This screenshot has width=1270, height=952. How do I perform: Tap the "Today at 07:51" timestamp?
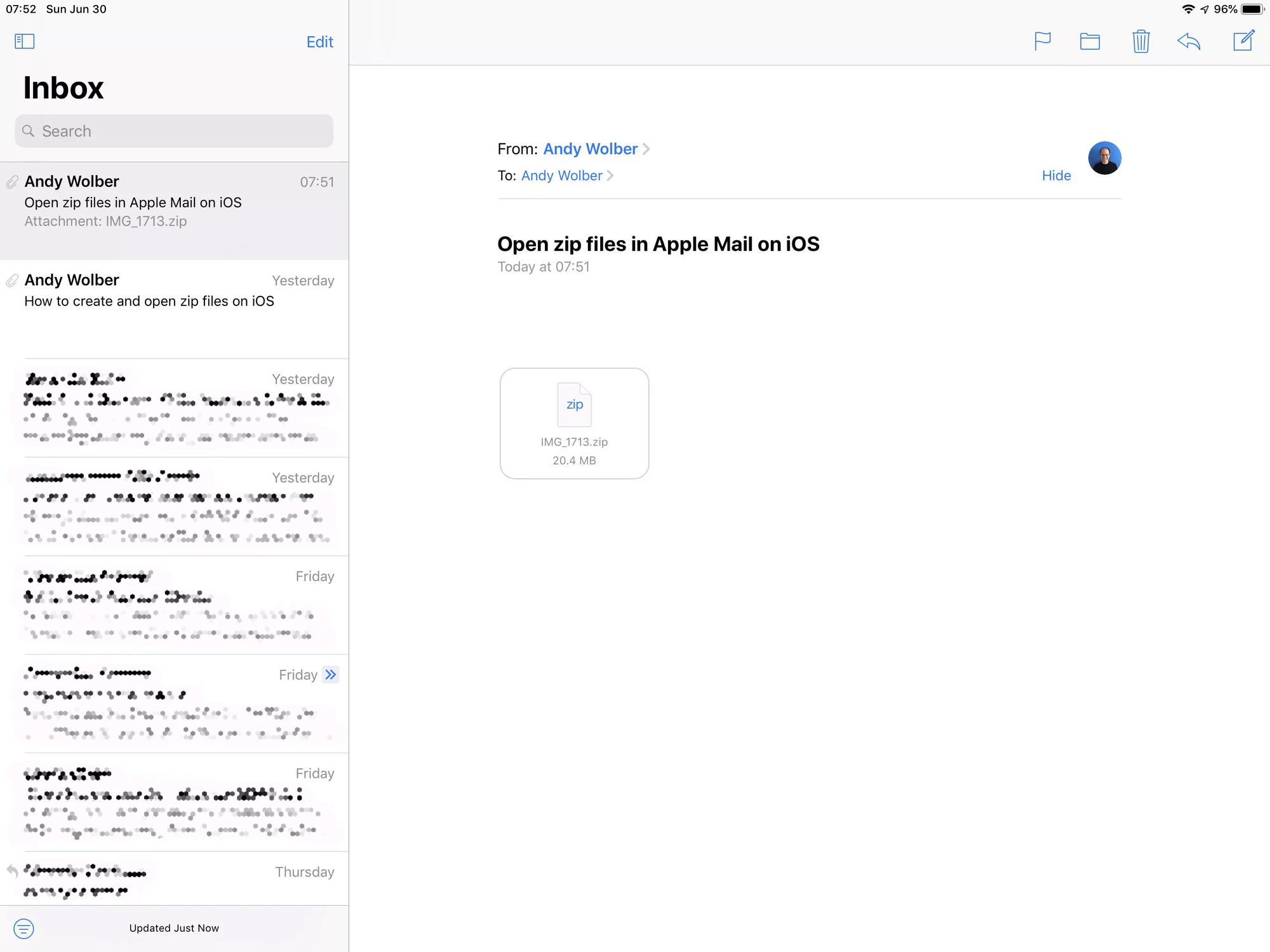(544, 267)
